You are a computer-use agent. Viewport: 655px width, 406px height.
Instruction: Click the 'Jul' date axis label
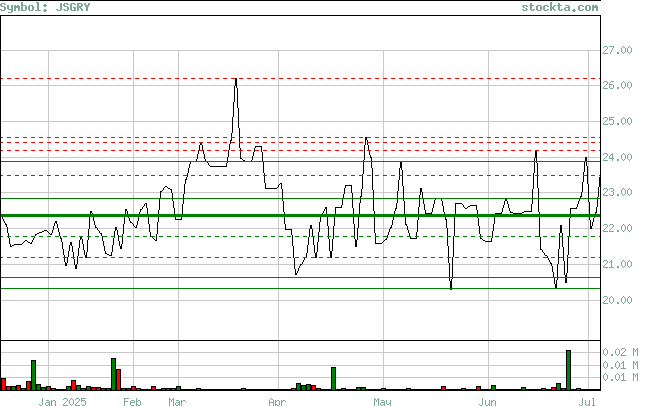point(587,401)
